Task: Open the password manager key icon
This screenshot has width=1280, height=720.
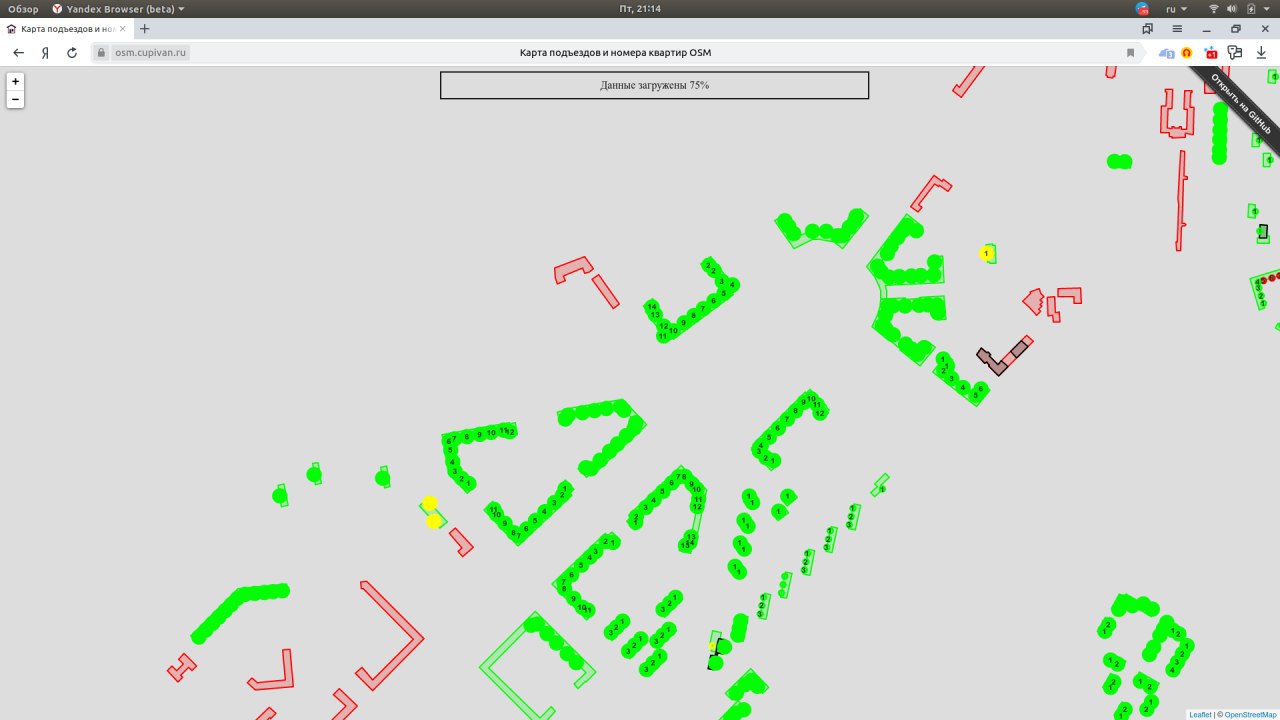Action: click(x=1235, y=53)
